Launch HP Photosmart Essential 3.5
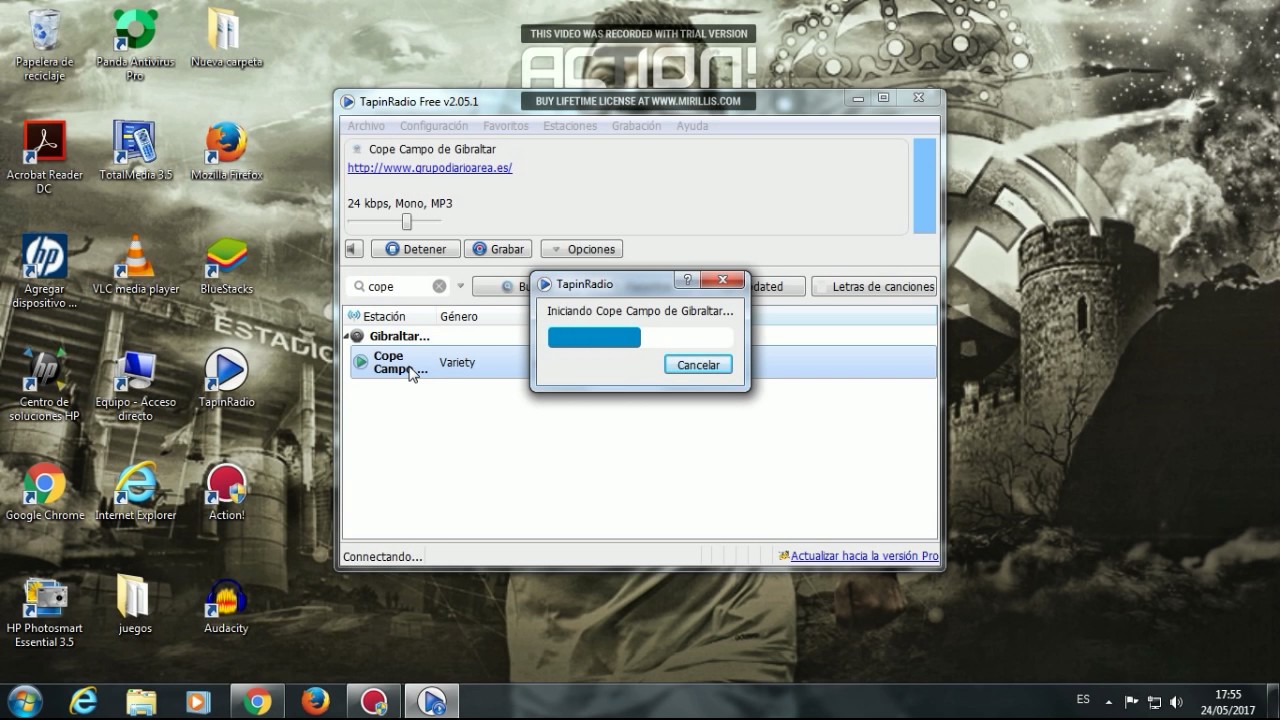The image size is (1280, 720). tap(44, 612)
